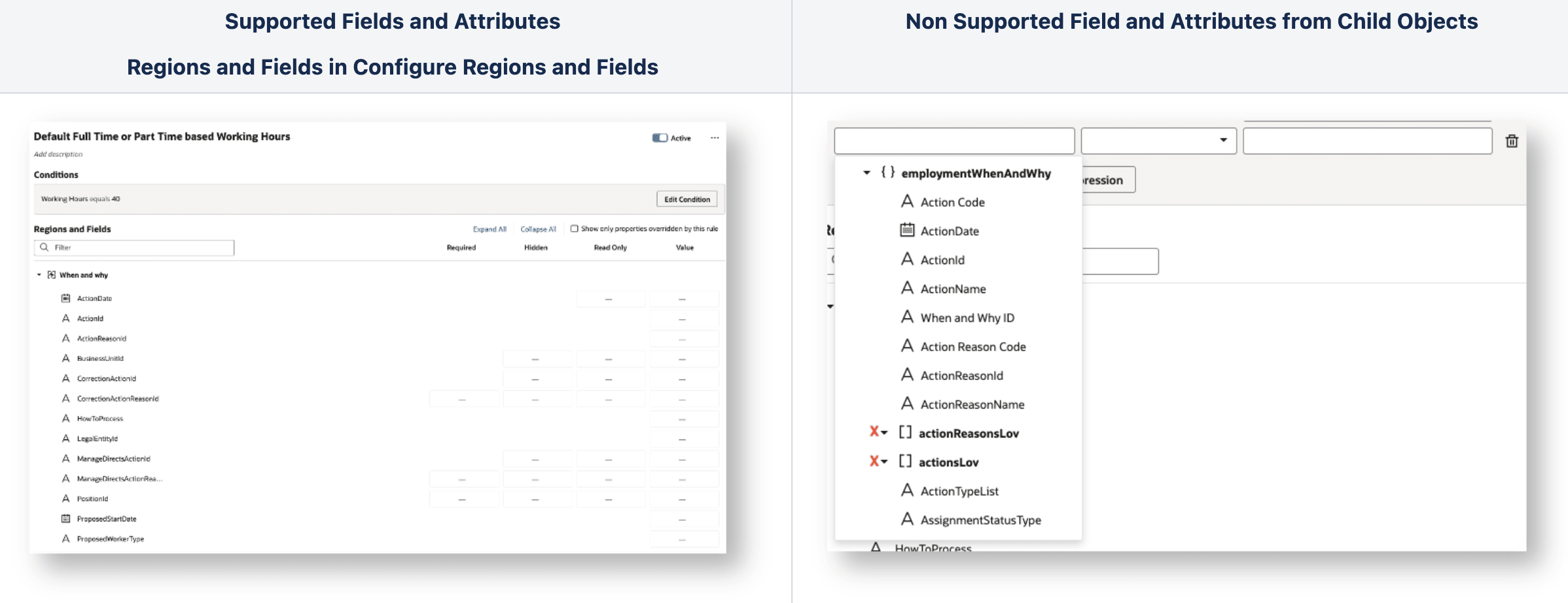This screenshot has height=603, width=1568.
Task: Open the operator dropdown combo box
Action: pos(1158,141)
